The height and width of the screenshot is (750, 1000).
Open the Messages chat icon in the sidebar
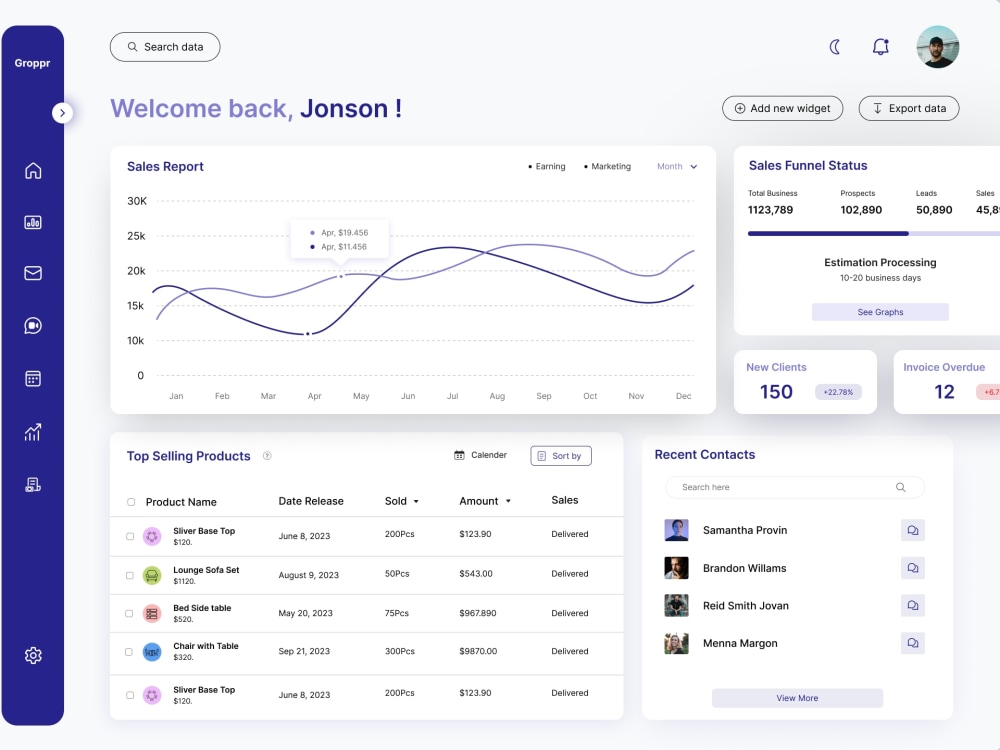[33, 325]
